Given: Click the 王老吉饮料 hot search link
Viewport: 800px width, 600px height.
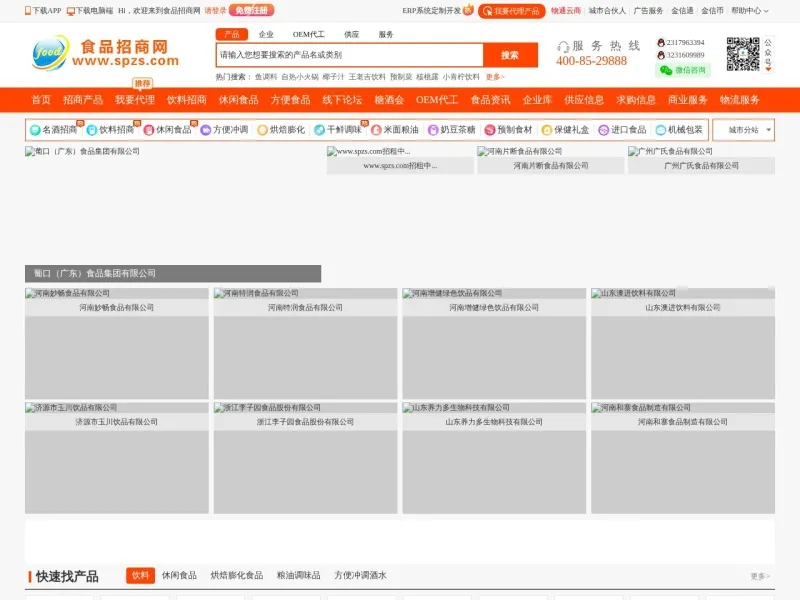Looking at the screenshot, I should [x=367, y=77].
